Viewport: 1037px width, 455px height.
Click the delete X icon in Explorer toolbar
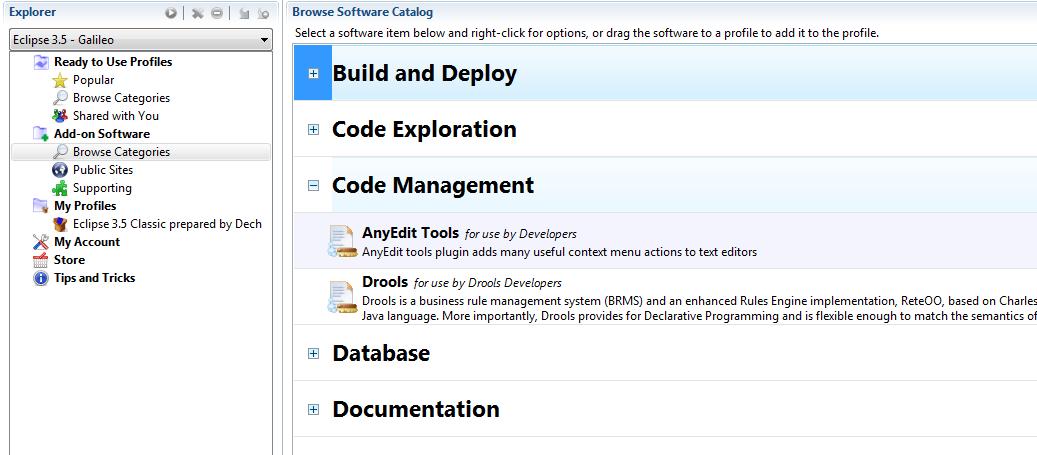[x=198, y=13]
